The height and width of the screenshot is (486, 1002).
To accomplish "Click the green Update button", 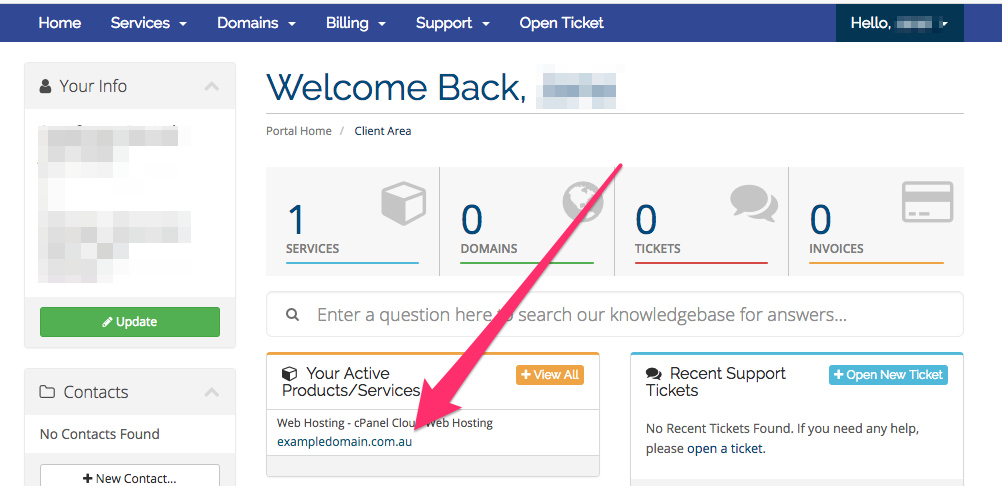I will coord(130,322).
